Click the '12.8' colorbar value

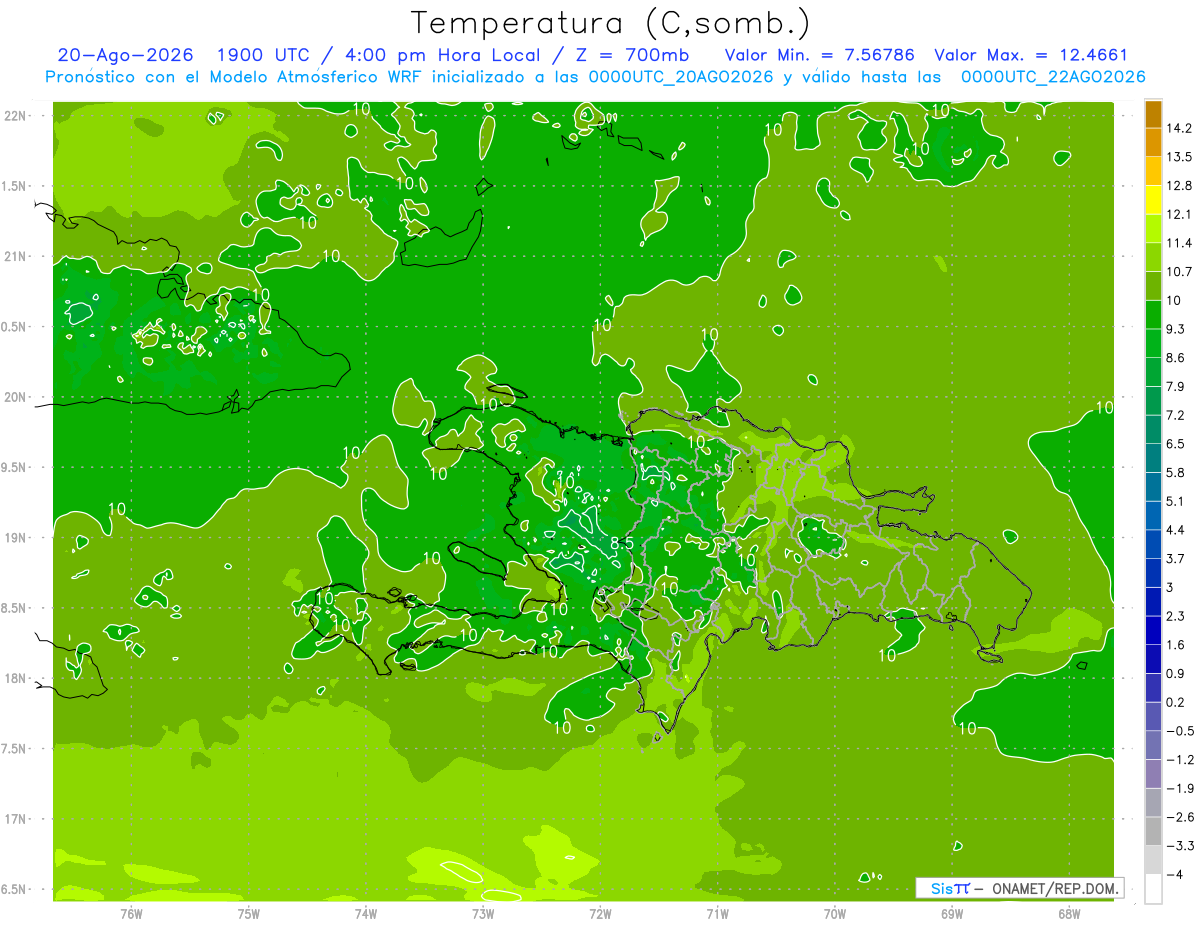tap(1179, 185)
